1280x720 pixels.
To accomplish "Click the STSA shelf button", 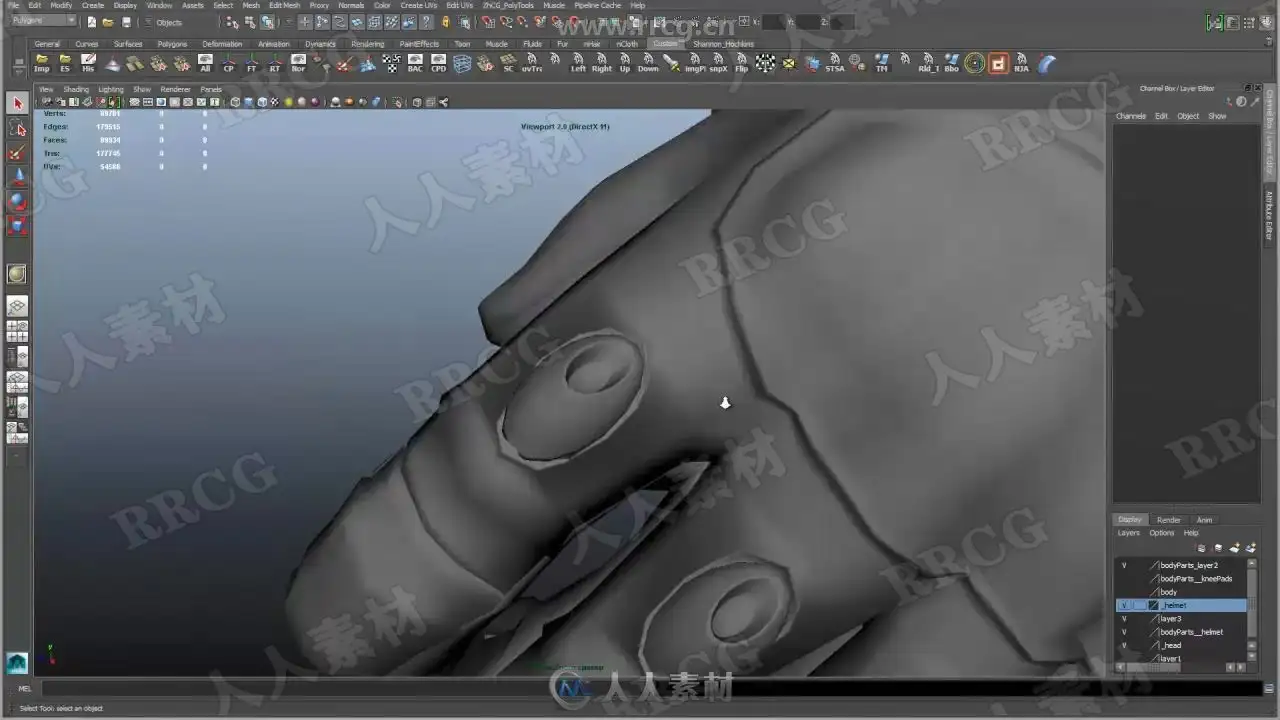I will point(835,63).
